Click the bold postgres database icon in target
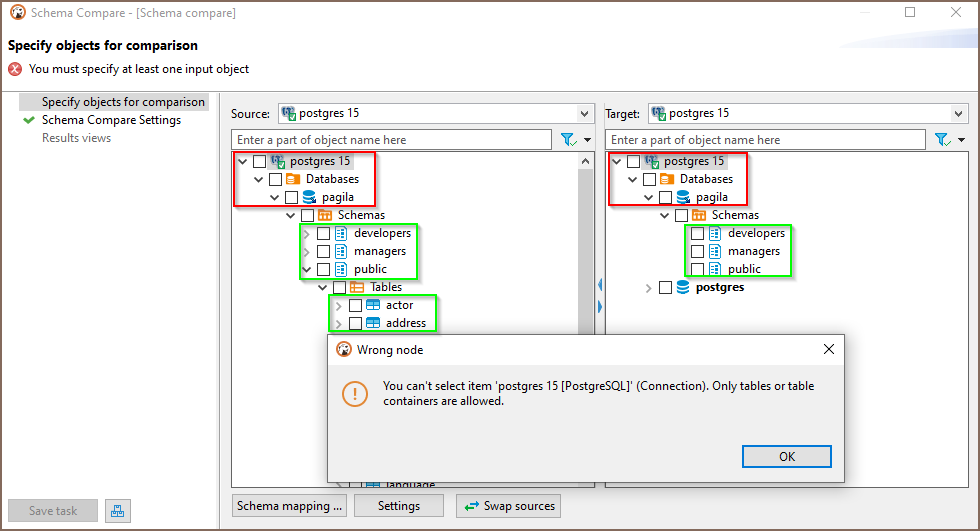The image size is (980, 531). coord(683,287)
